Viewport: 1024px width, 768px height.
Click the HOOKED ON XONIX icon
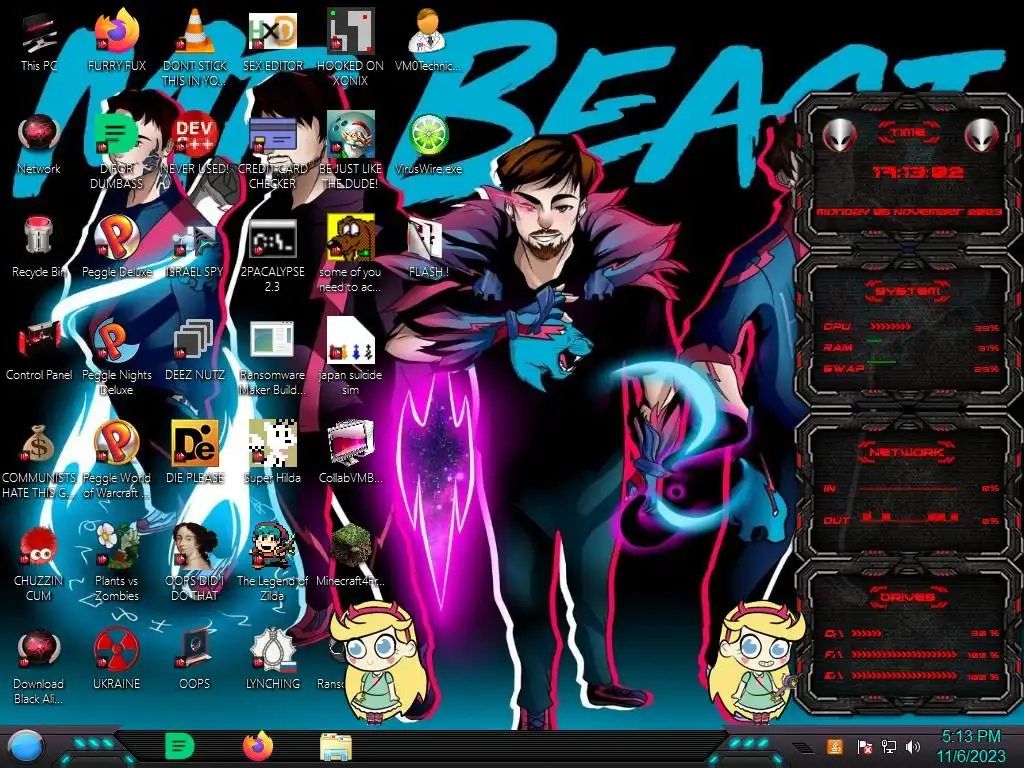[x=351, y=48]
